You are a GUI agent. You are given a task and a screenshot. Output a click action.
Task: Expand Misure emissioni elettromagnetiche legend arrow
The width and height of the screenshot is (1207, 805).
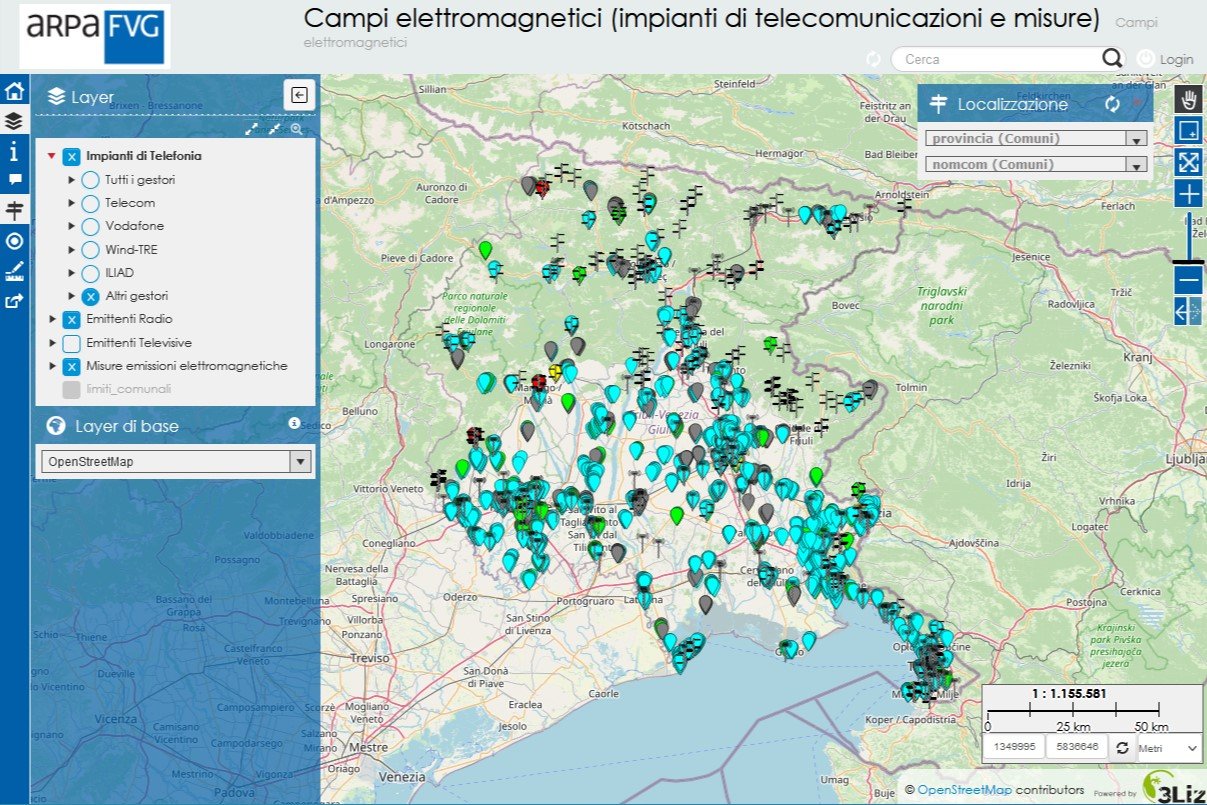click(52, 366)
